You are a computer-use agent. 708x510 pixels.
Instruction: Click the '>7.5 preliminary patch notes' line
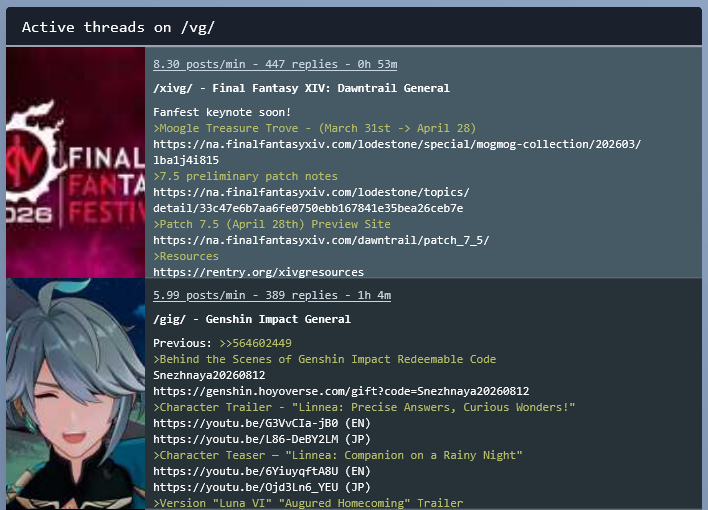pyautogui.click(x=245, y=176)
